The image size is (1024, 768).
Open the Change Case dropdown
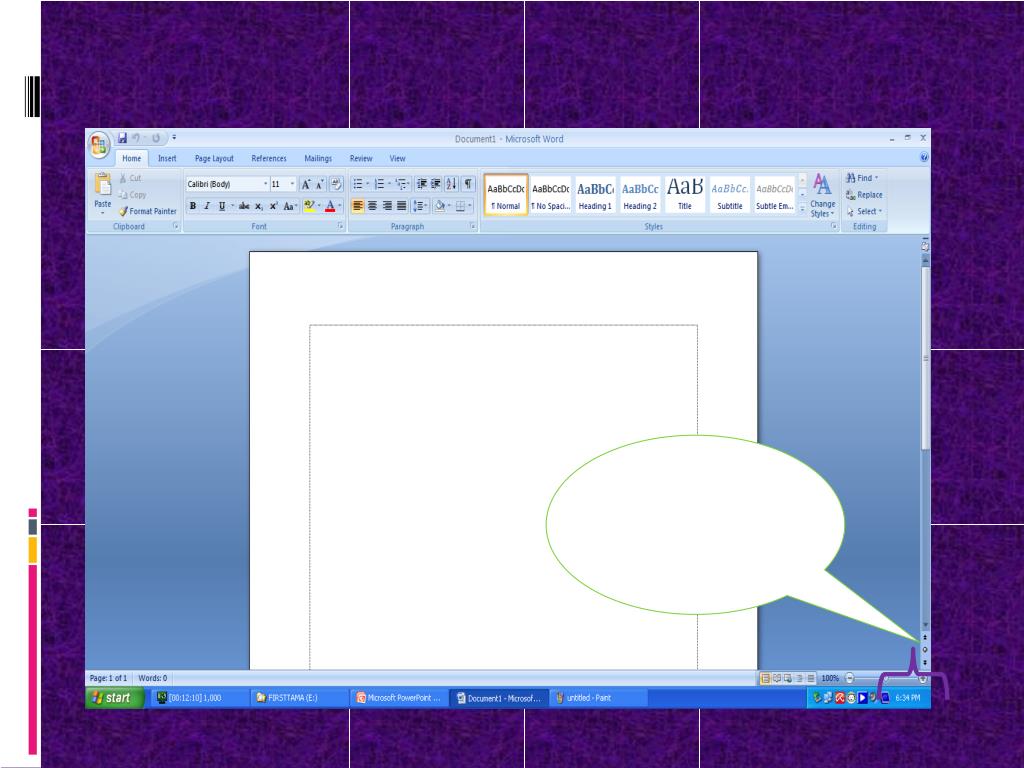(x=290, y=206)
